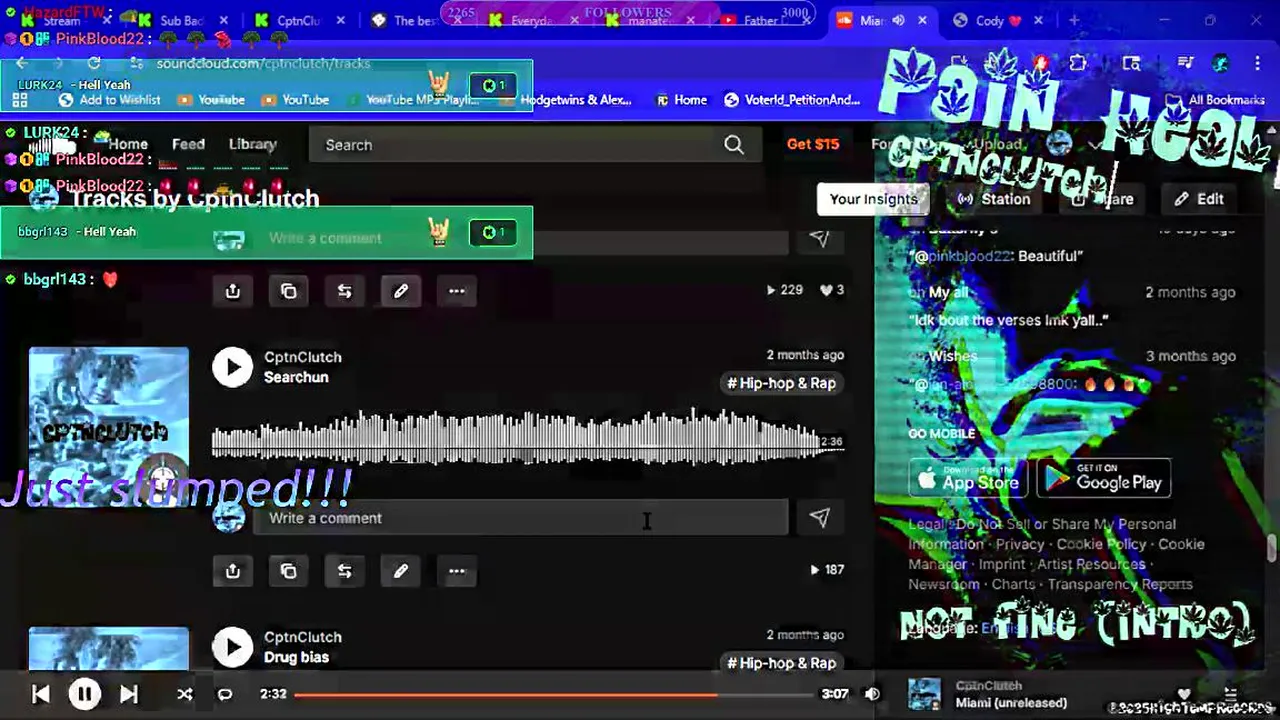Viewport: 1280px width, 720px height.
Task: Open the Privacy link in footer
Action: coord(1020,544)
